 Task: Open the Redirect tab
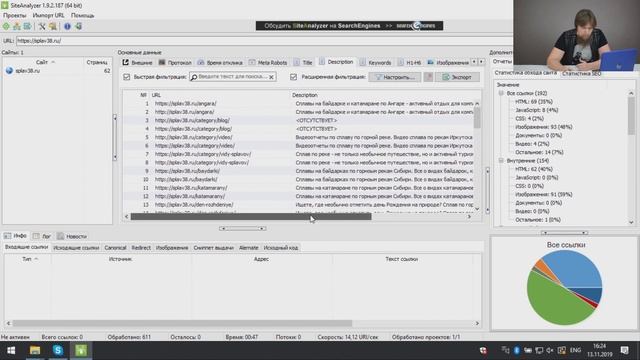coord(141,248)
